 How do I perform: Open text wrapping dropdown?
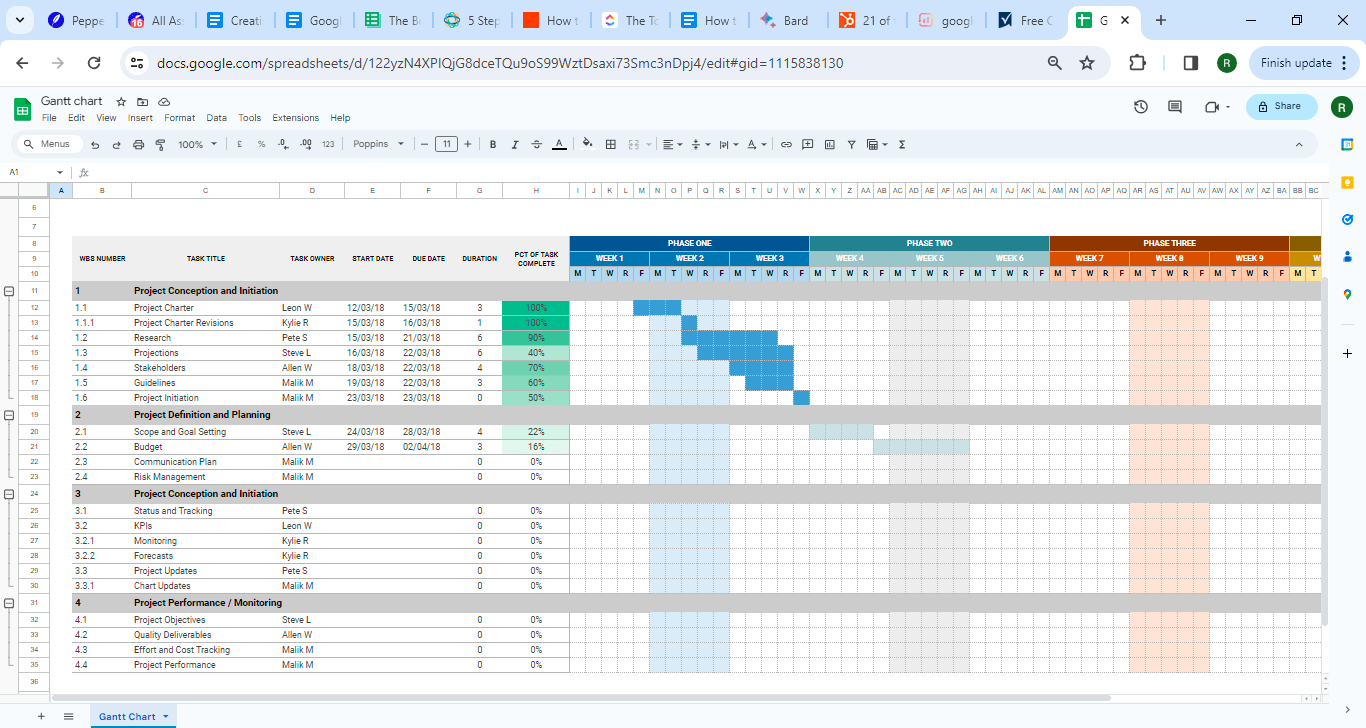pyautogui.click(x=727, y=144)
